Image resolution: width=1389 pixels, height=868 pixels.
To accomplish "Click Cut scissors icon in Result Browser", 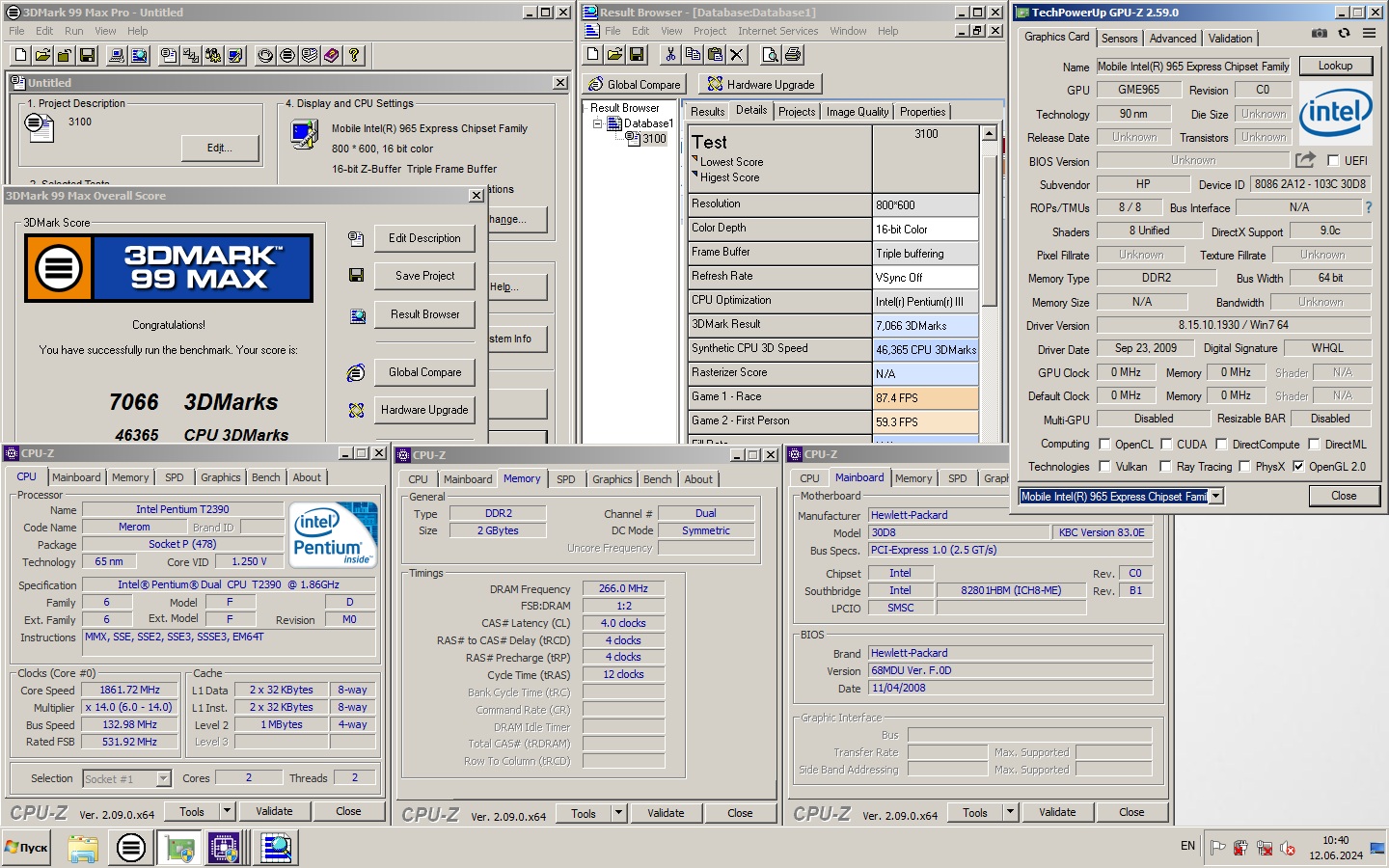I will pyautogui.click(x=670, y=55).
